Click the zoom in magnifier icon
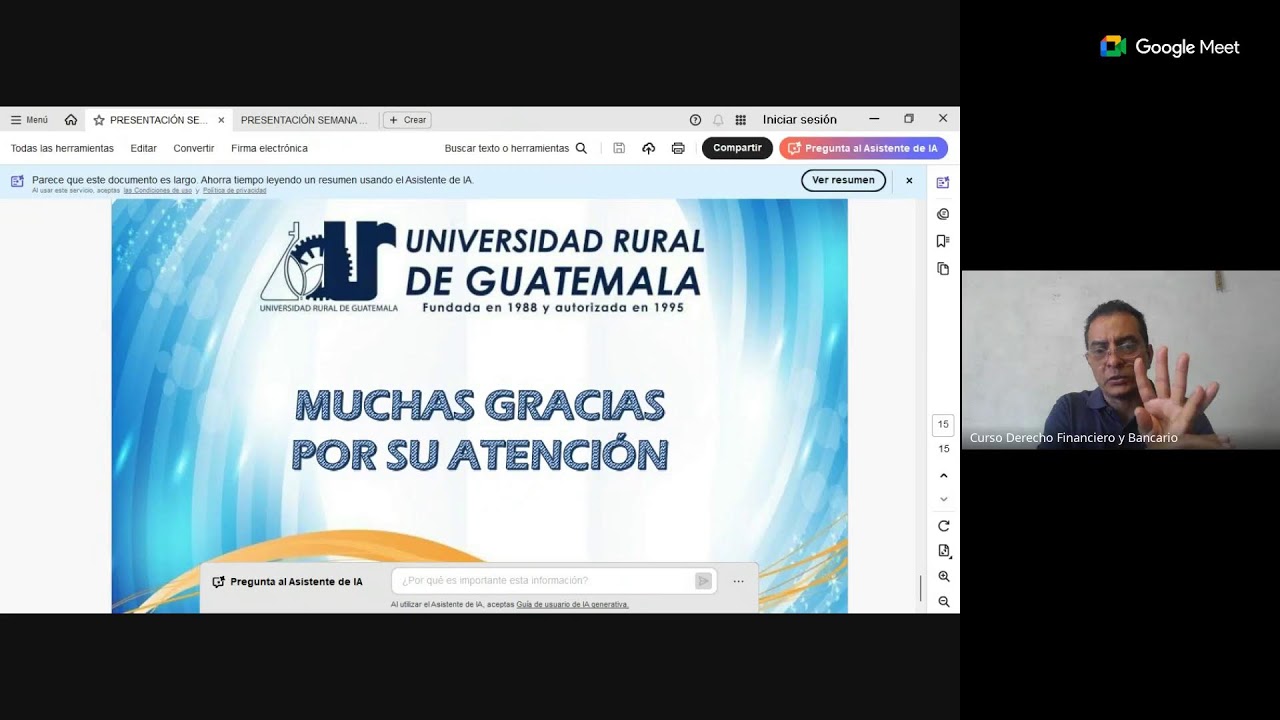The image size is (1280, 720). point(943,577)
